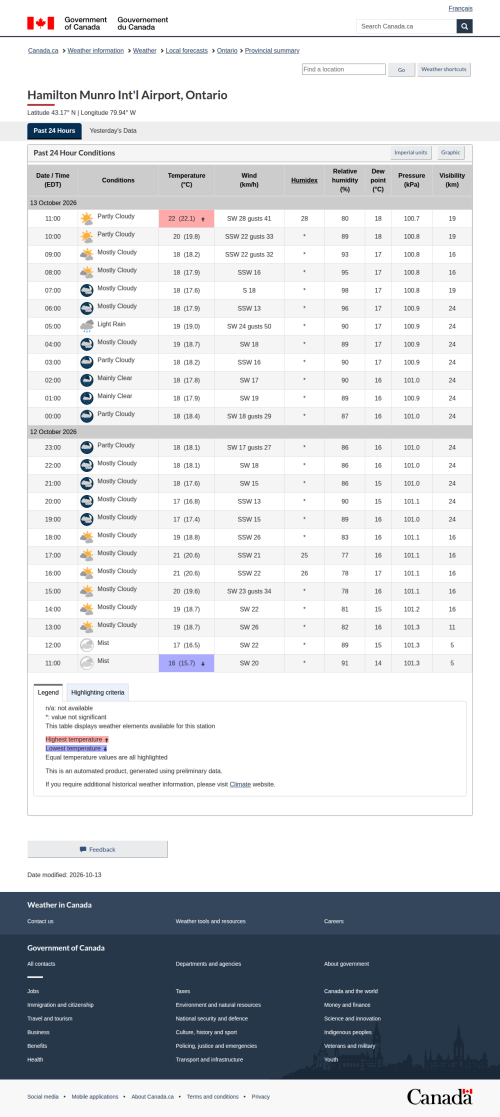Open the Climate website link
The image size is (500, 1117).
point(239,784)
